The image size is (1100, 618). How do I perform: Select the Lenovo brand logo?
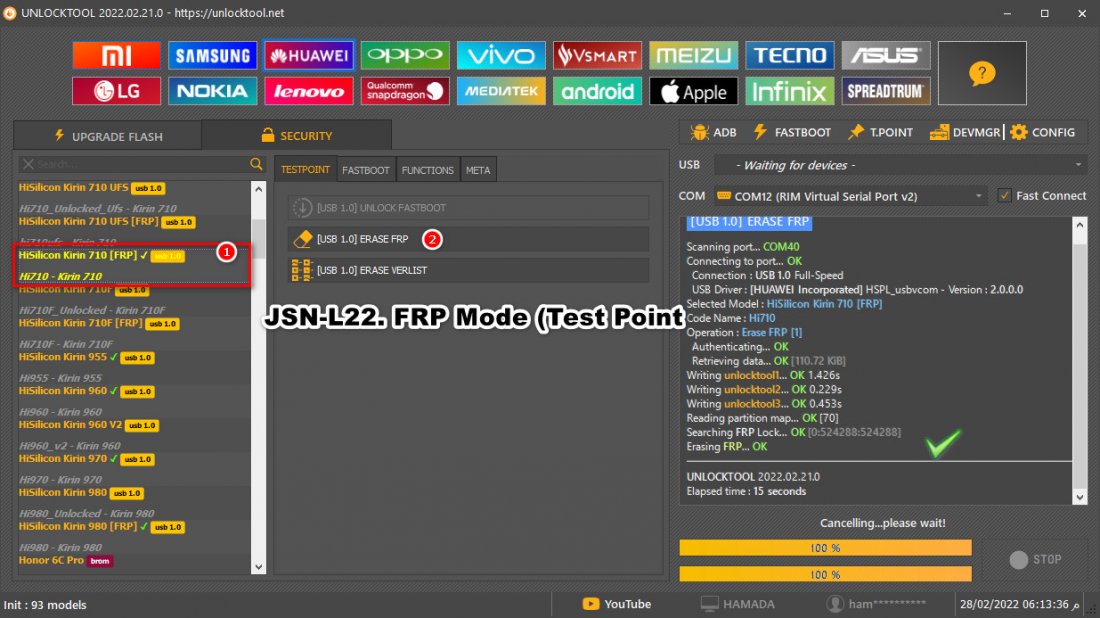(x=309, y=91)
